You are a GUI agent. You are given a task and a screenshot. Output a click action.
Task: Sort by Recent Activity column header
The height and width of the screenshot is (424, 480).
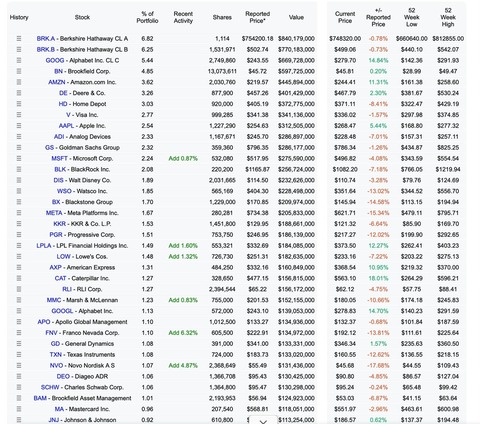(x=183, y=17)
